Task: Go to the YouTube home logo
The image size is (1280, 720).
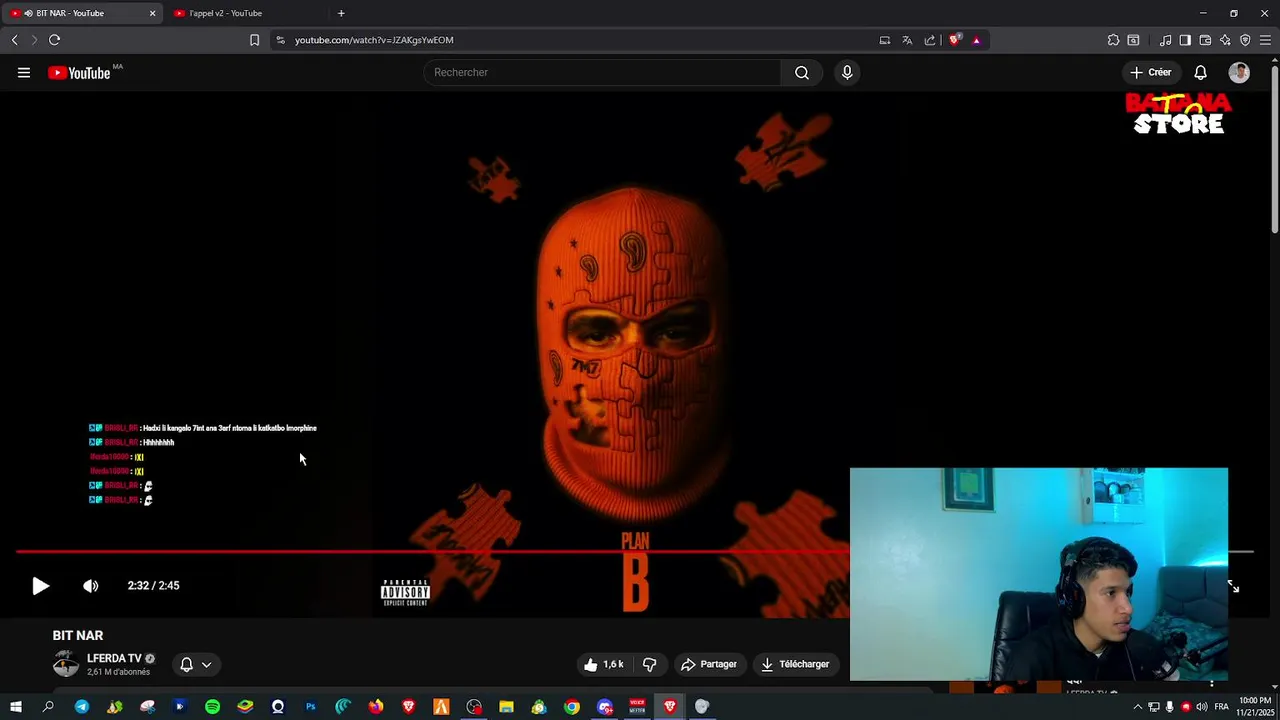Action: pos(79,72)
